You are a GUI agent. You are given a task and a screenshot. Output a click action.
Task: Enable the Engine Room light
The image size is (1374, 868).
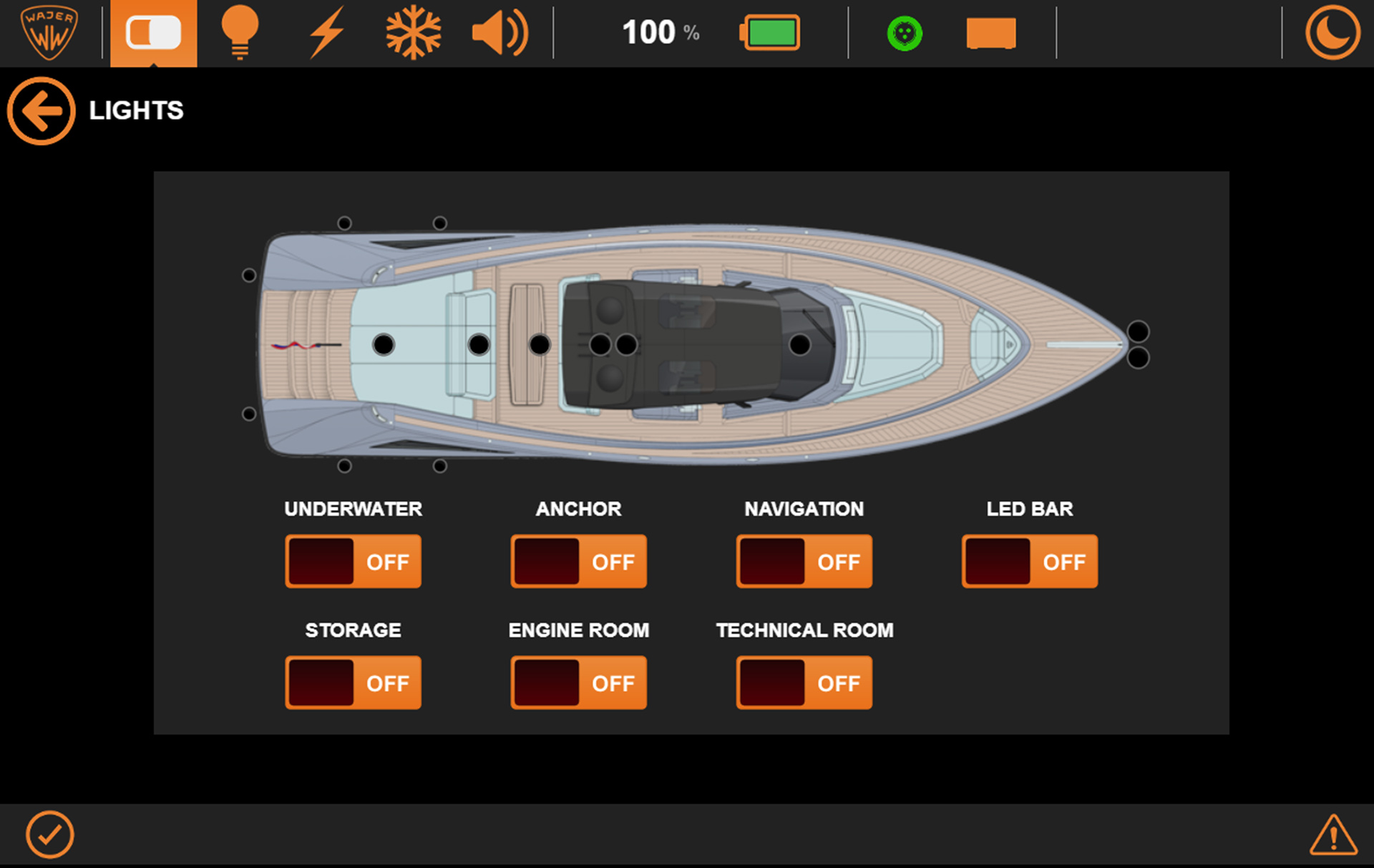578,683
